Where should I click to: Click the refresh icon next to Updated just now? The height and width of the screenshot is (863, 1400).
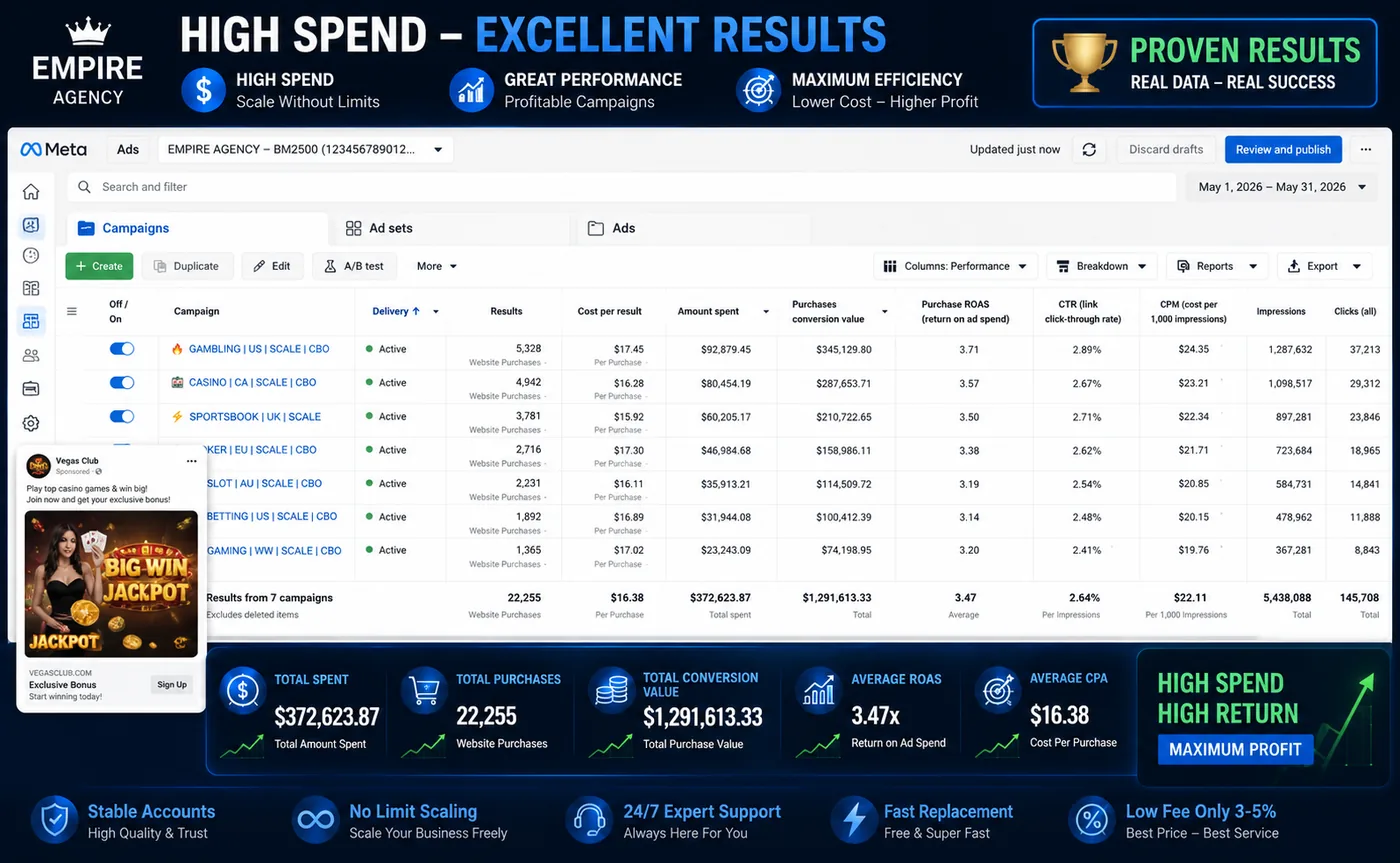pyautogui.click(x=1089, y=150)
